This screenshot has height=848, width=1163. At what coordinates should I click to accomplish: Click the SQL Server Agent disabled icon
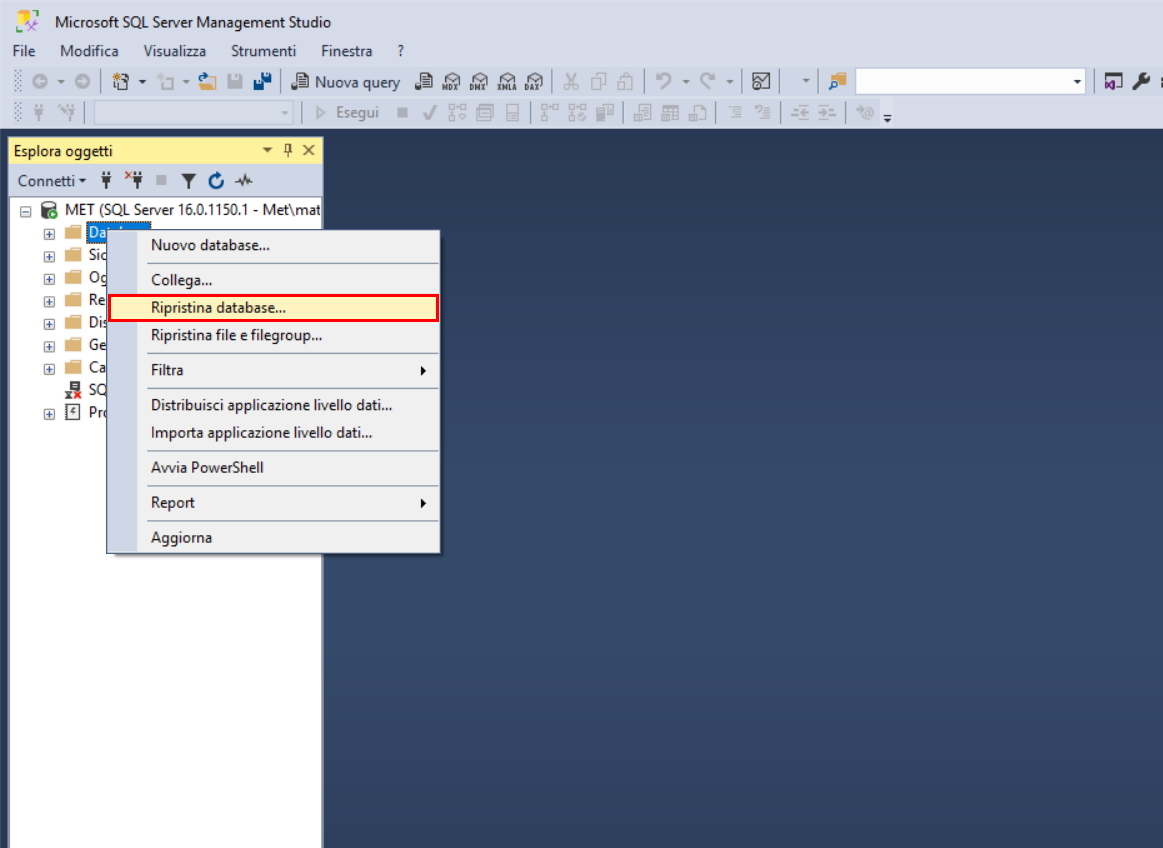(x=73, y=390)
